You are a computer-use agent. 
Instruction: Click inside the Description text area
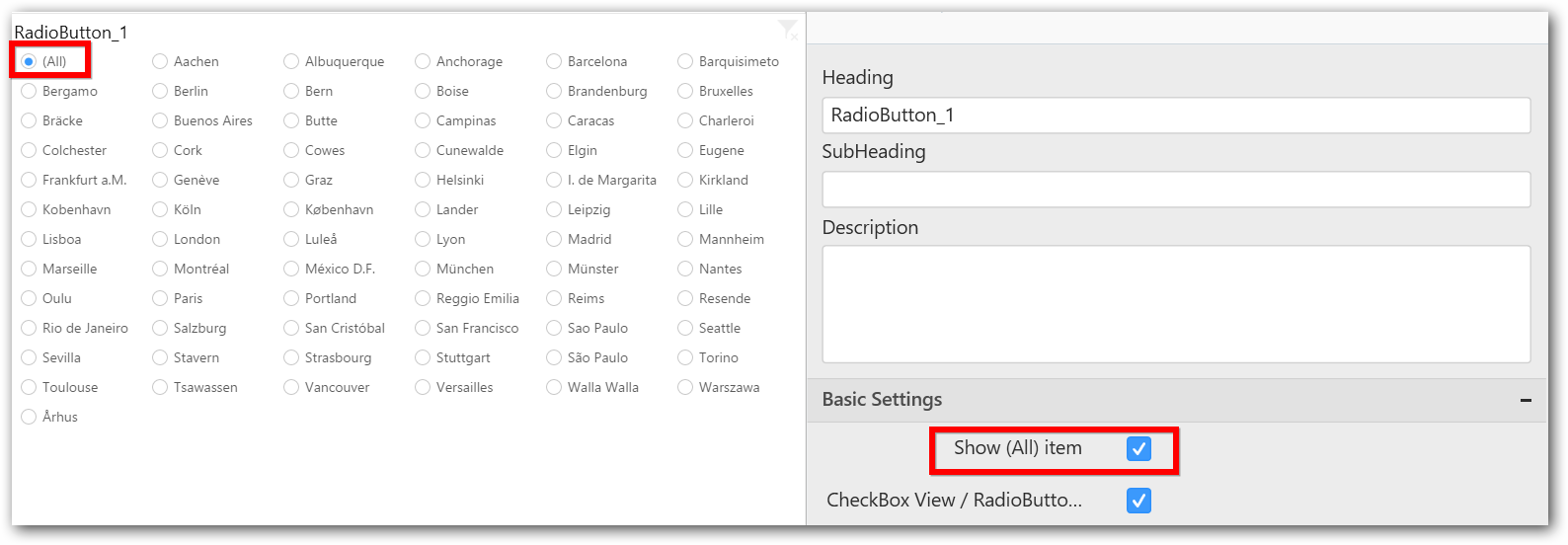tap(1175, 304)
